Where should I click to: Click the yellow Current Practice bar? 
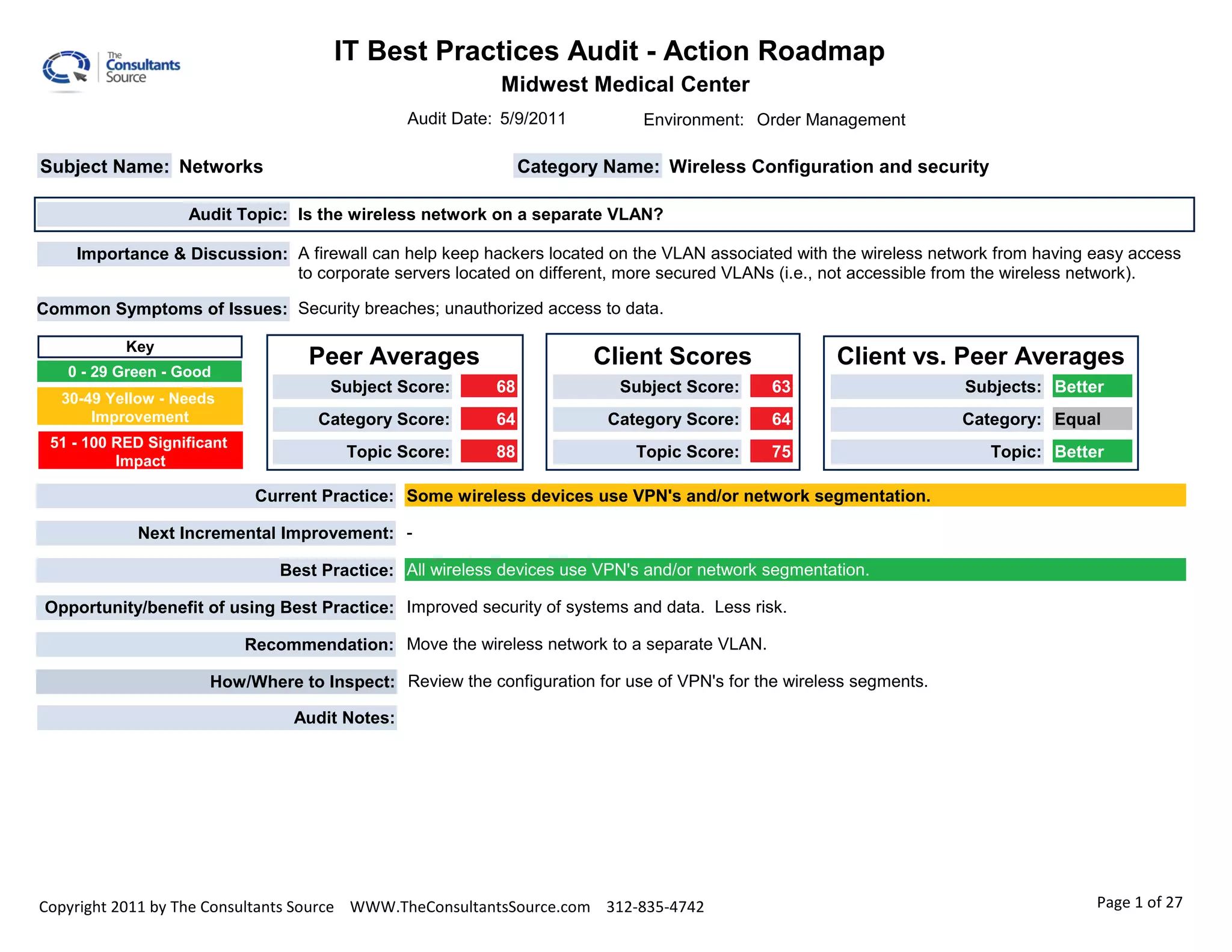point(794,496)
